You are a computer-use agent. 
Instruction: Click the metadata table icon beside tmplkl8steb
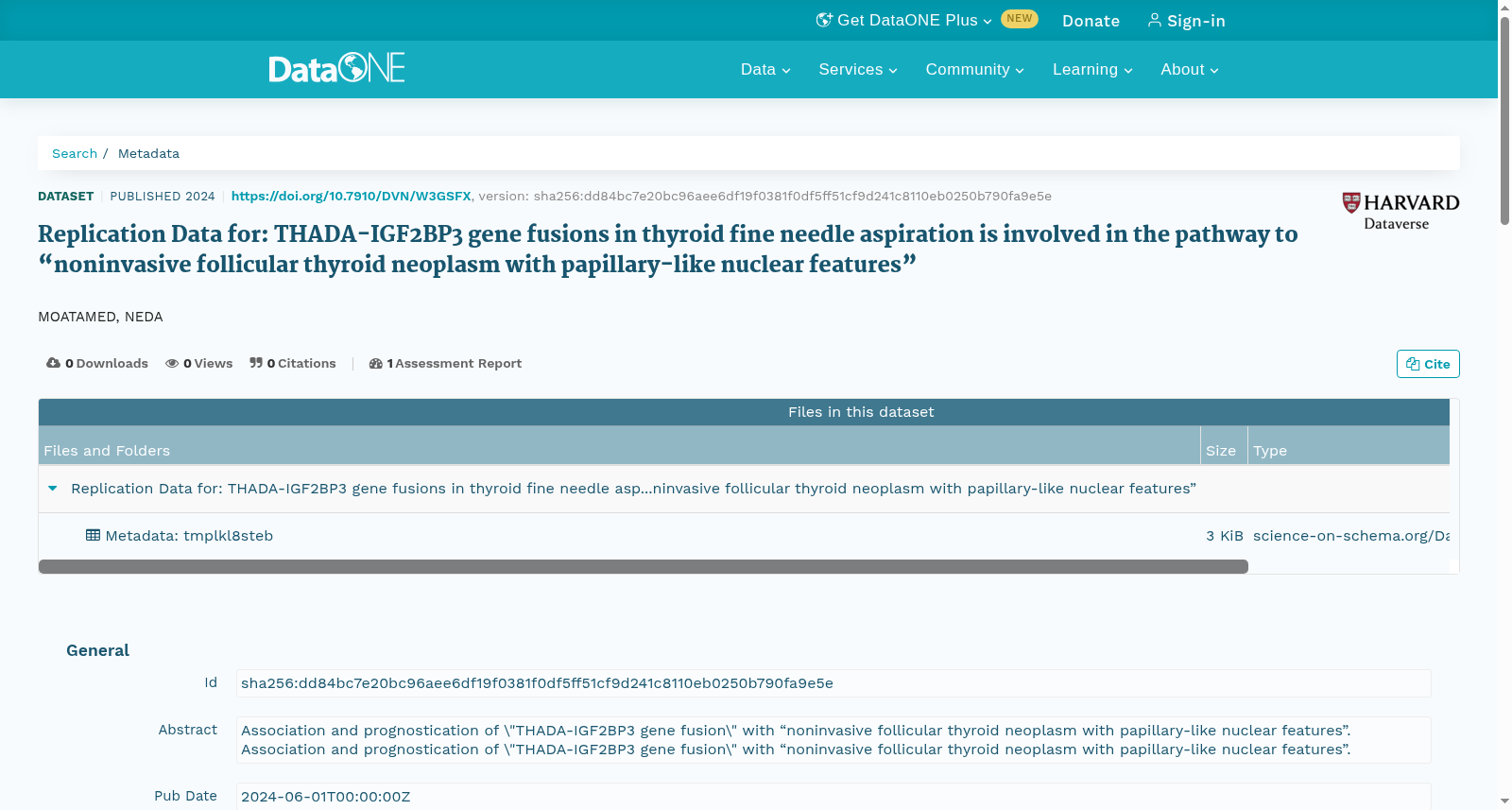tap(93, 535)
